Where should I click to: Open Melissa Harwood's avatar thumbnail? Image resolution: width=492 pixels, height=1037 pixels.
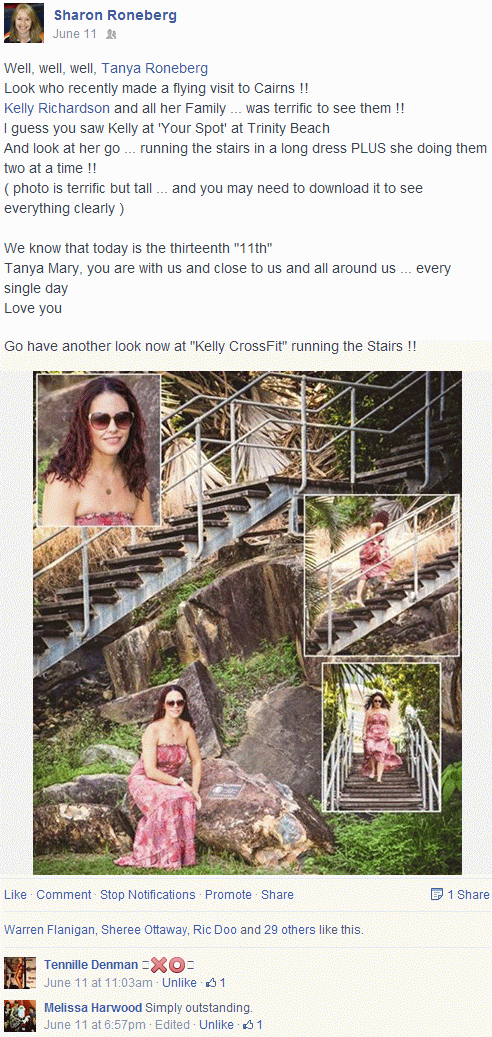click(x=20, y=1015)
